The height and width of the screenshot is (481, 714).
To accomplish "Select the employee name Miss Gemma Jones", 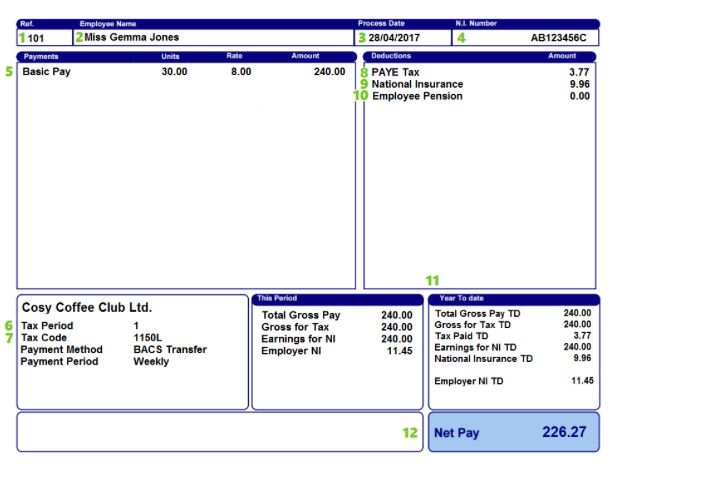I will [132, 38].
